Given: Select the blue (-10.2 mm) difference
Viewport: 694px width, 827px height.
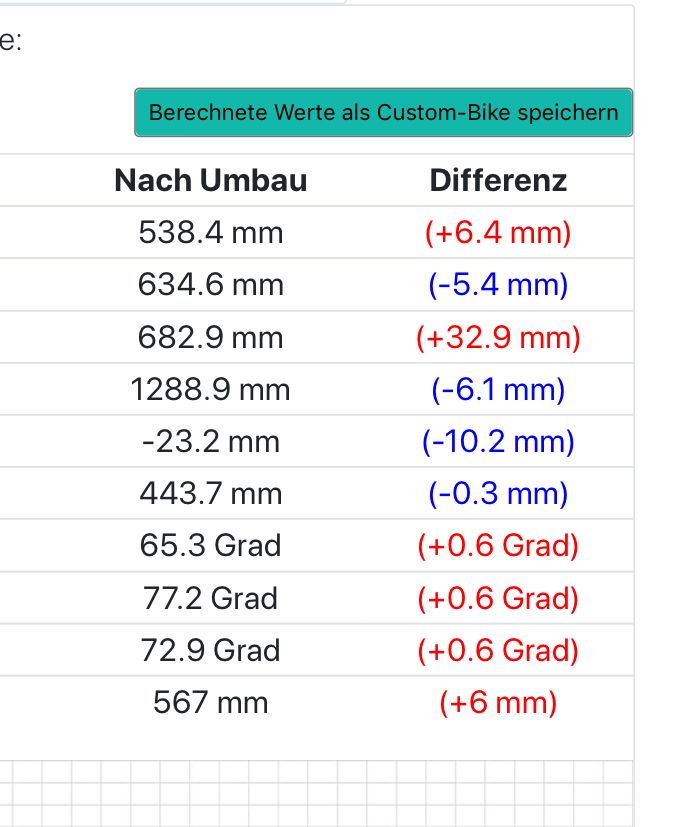Looking at the screenshot, I should [498, 441].
